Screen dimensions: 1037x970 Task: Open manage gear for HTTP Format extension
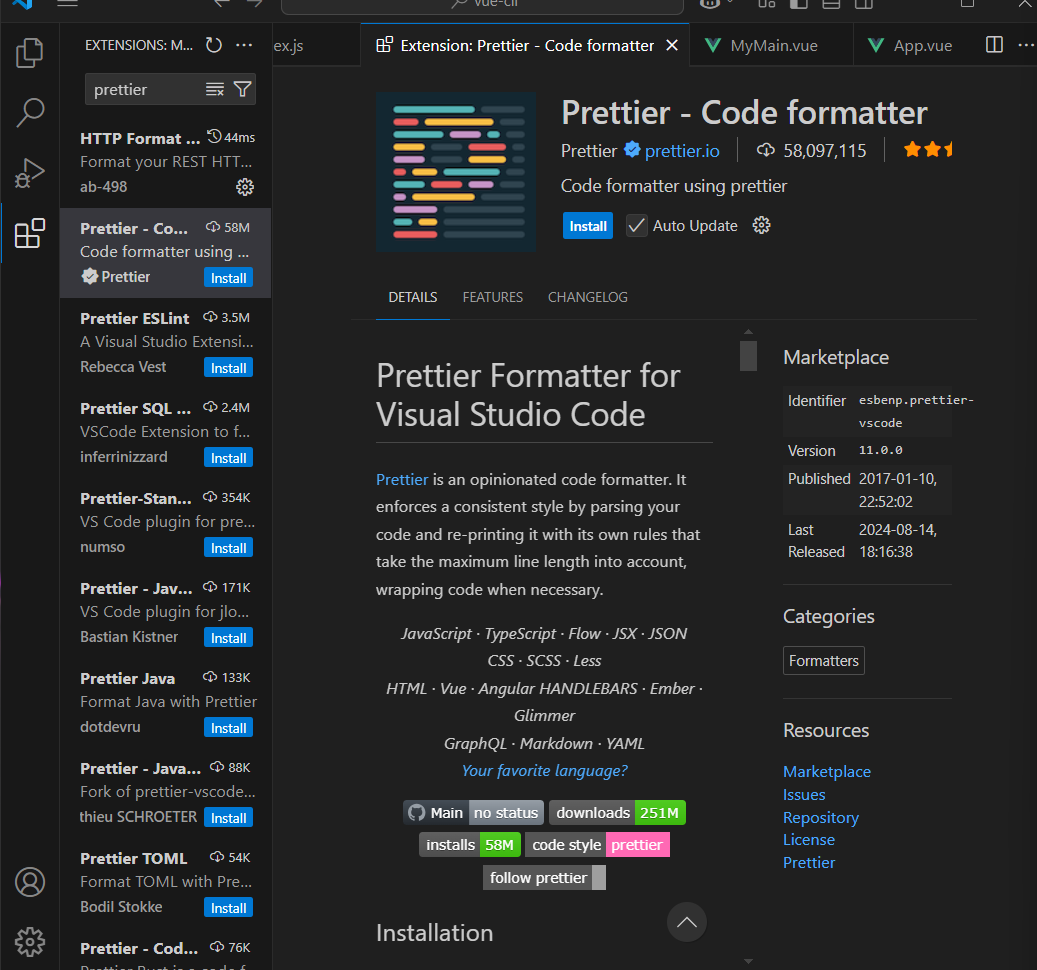pos(244,187)
